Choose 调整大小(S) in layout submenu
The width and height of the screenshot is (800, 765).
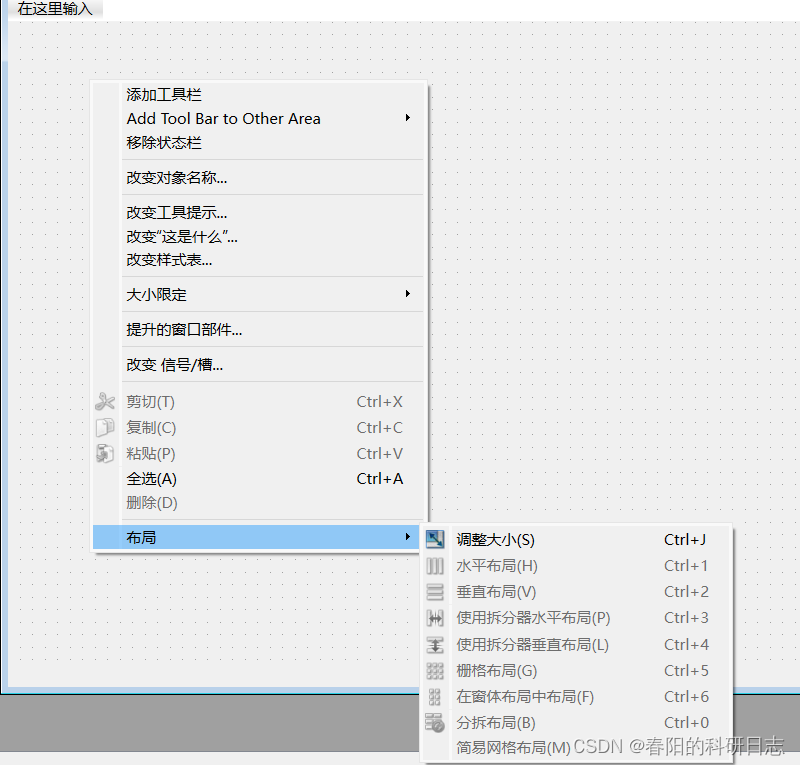(576, 539)
